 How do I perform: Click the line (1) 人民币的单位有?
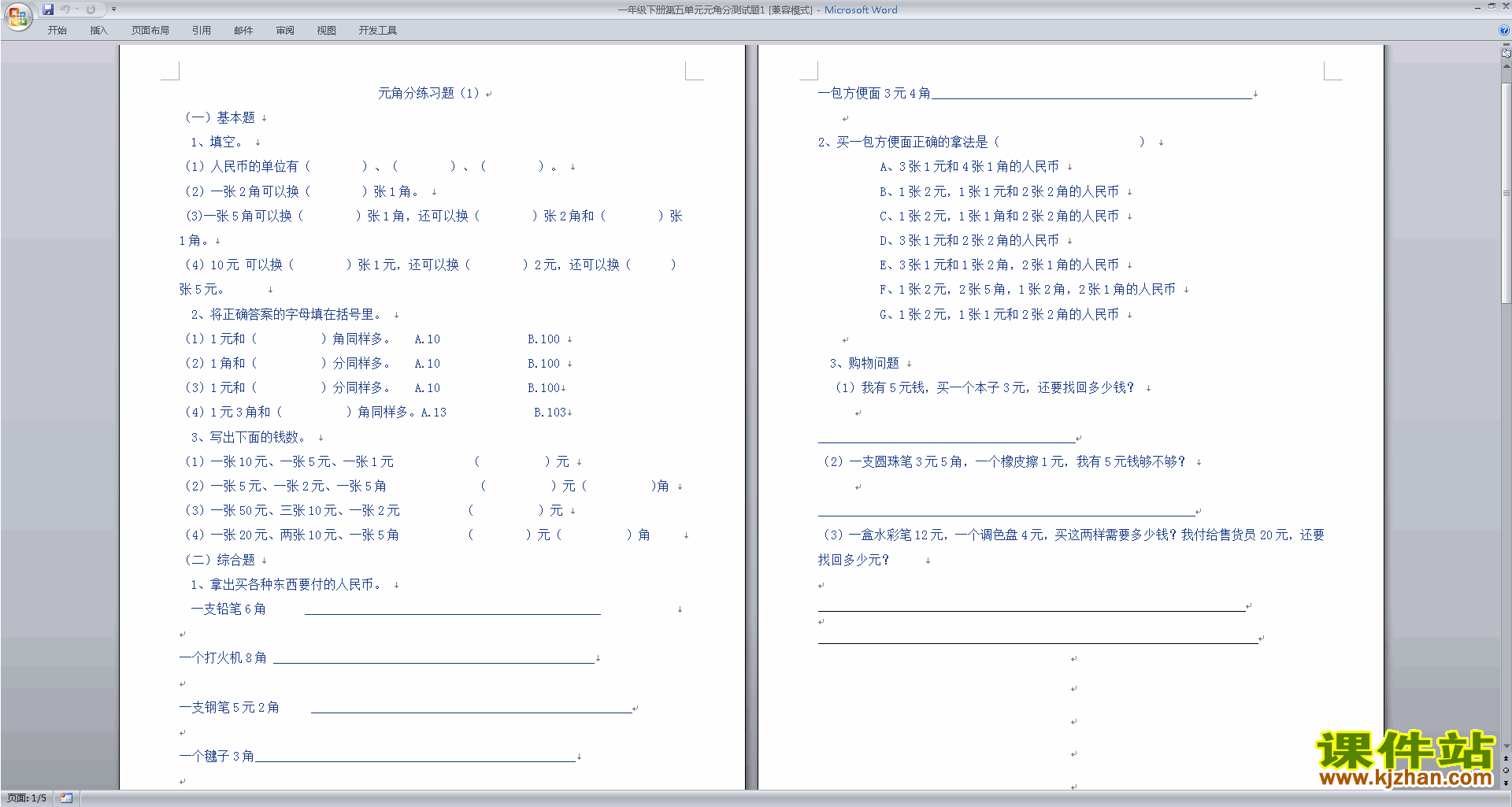370,166
